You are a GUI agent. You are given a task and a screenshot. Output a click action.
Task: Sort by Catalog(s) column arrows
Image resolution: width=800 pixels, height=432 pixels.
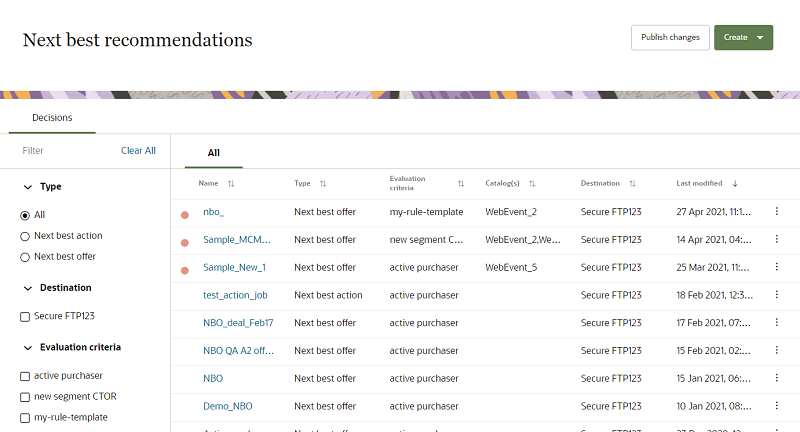click(532, 184)
